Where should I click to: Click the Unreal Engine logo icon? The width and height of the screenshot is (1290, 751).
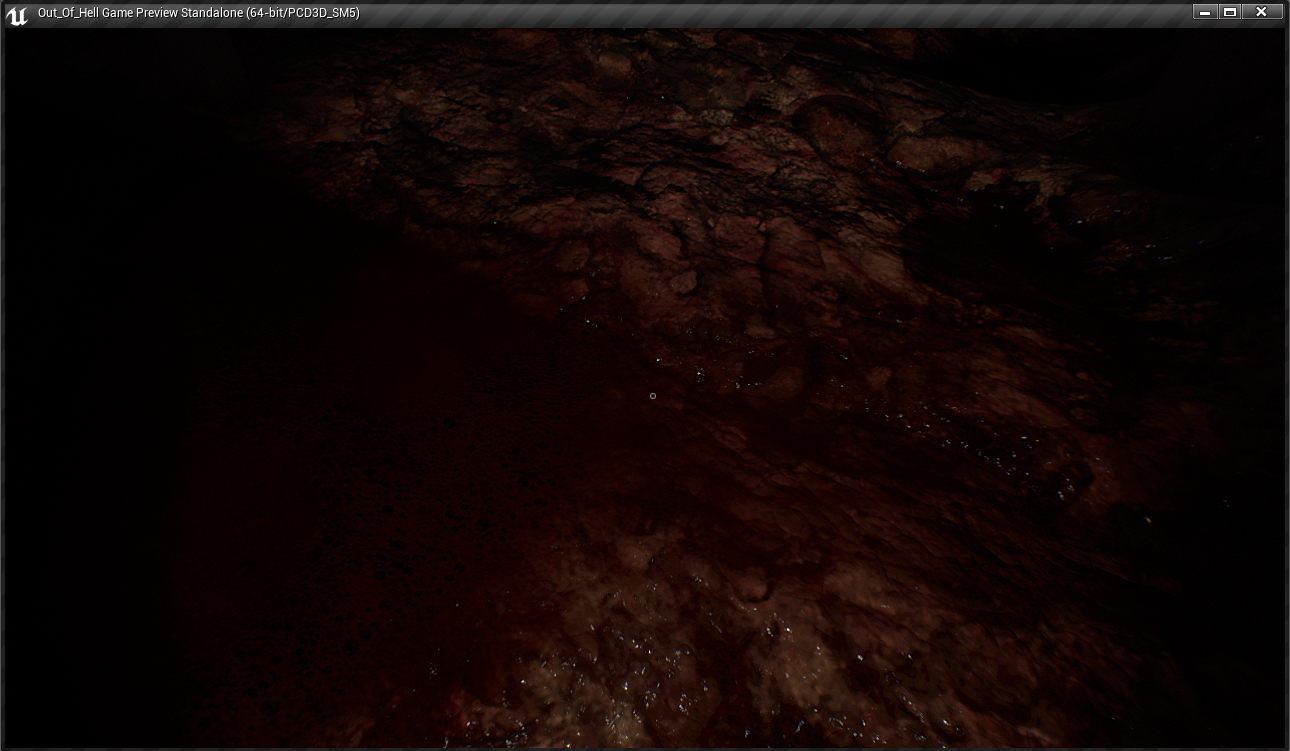coord(16,14)
